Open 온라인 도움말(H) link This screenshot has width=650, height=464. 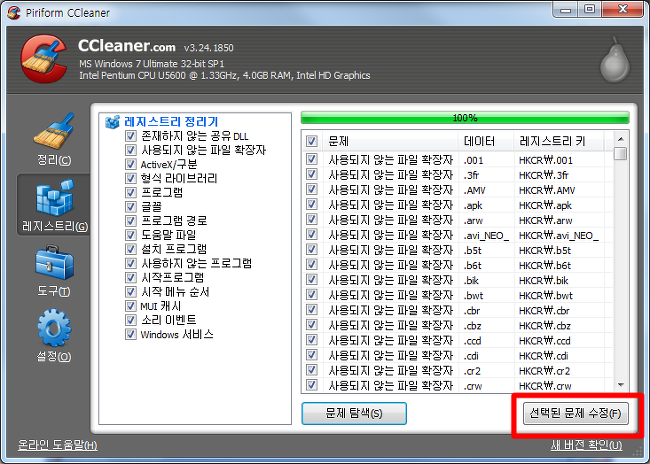pos(58,445)
